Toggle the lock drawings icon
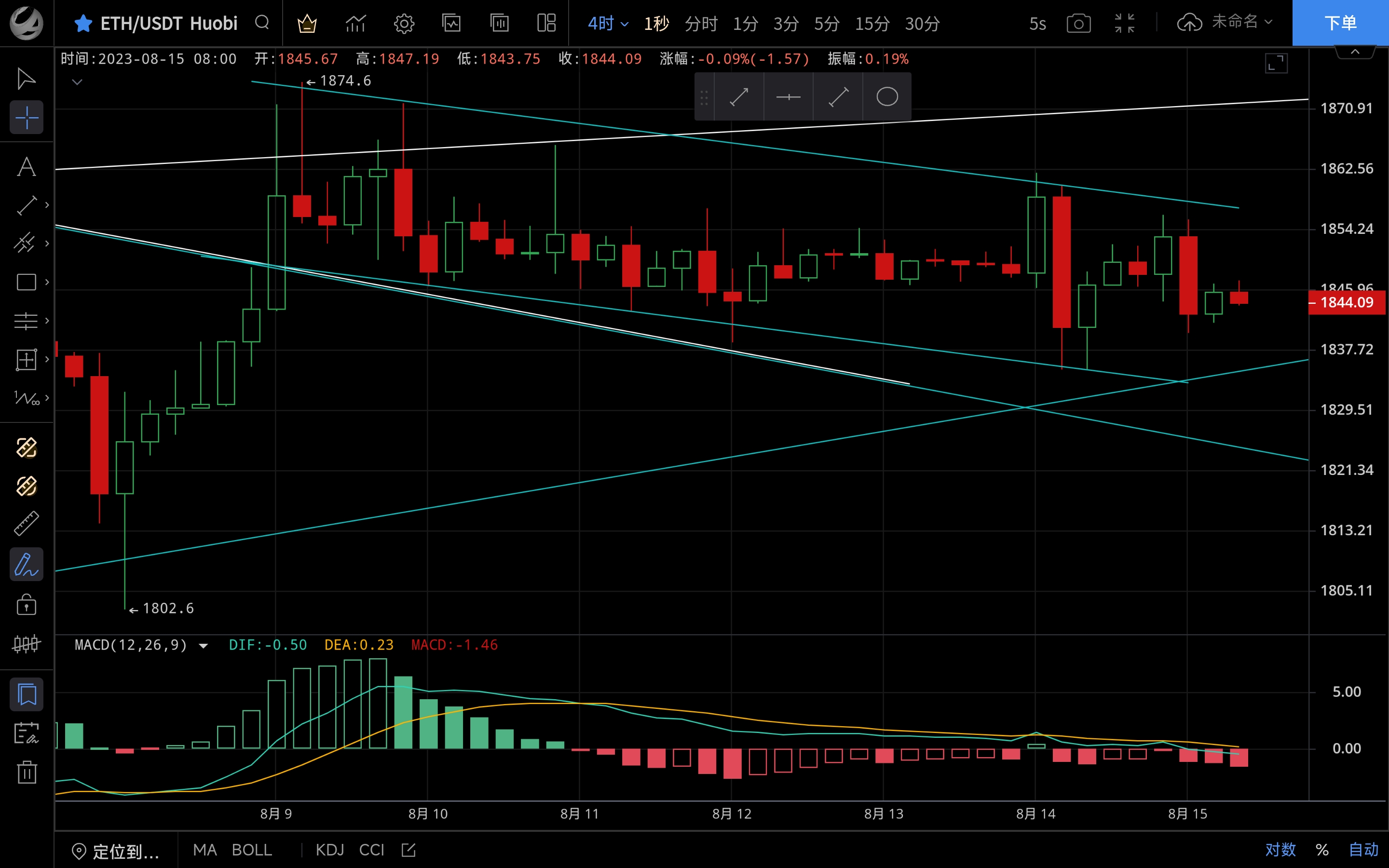1389x868 pixels. coord(27,605)
